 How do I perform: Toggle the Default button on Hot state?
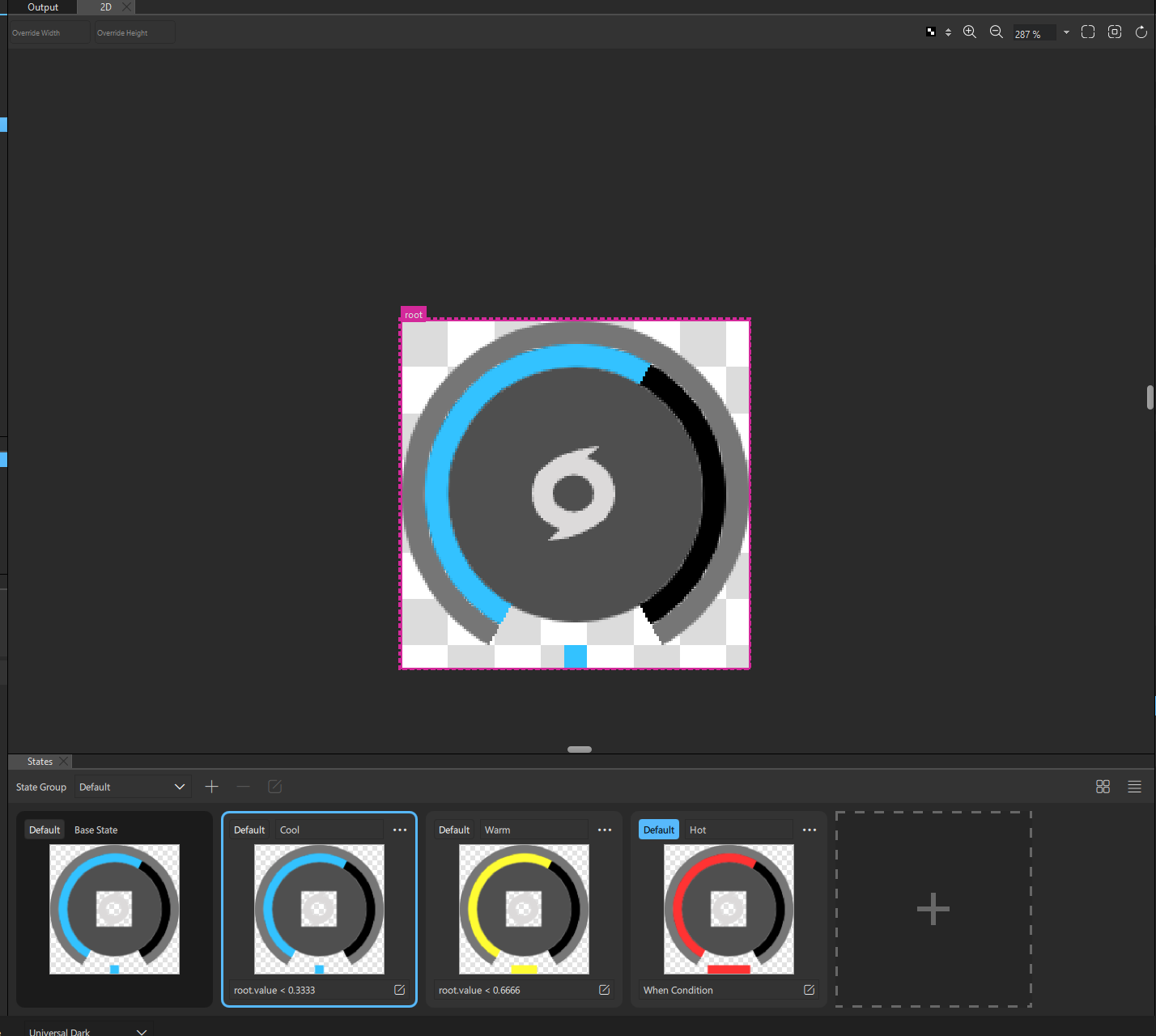tap(659, 830)
